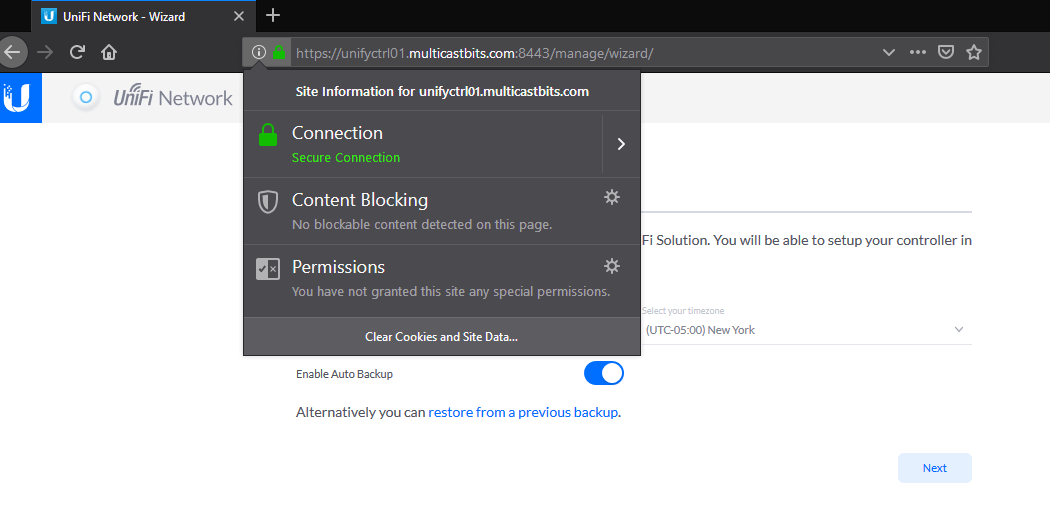The image size is (1050, 521).
Task: Click the green padlock in the address bar
Action: pyautogui.click(x=279, y=52)
